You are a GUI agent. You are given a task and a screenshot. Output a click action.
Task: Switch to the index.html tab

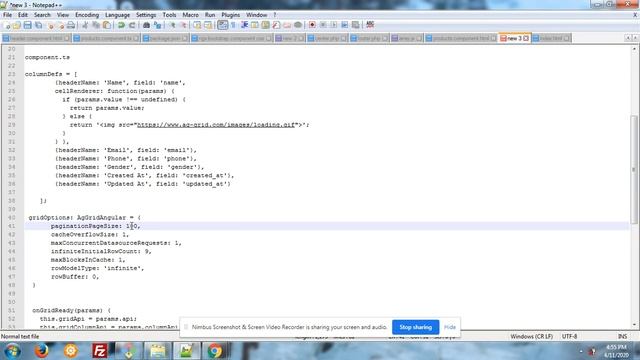coord(551,38)
